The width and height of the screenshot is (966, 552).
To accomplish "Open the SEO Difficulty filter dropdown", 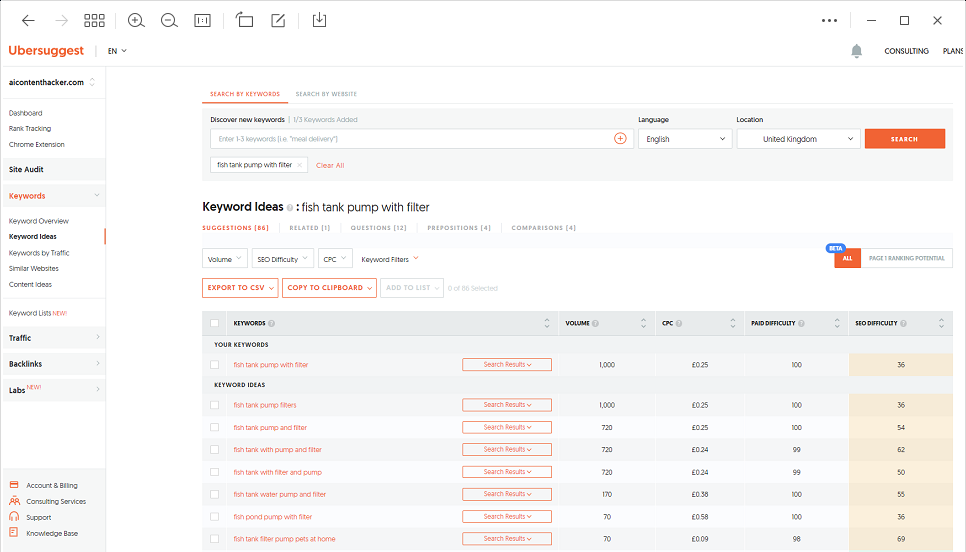I will click(282, 259).
